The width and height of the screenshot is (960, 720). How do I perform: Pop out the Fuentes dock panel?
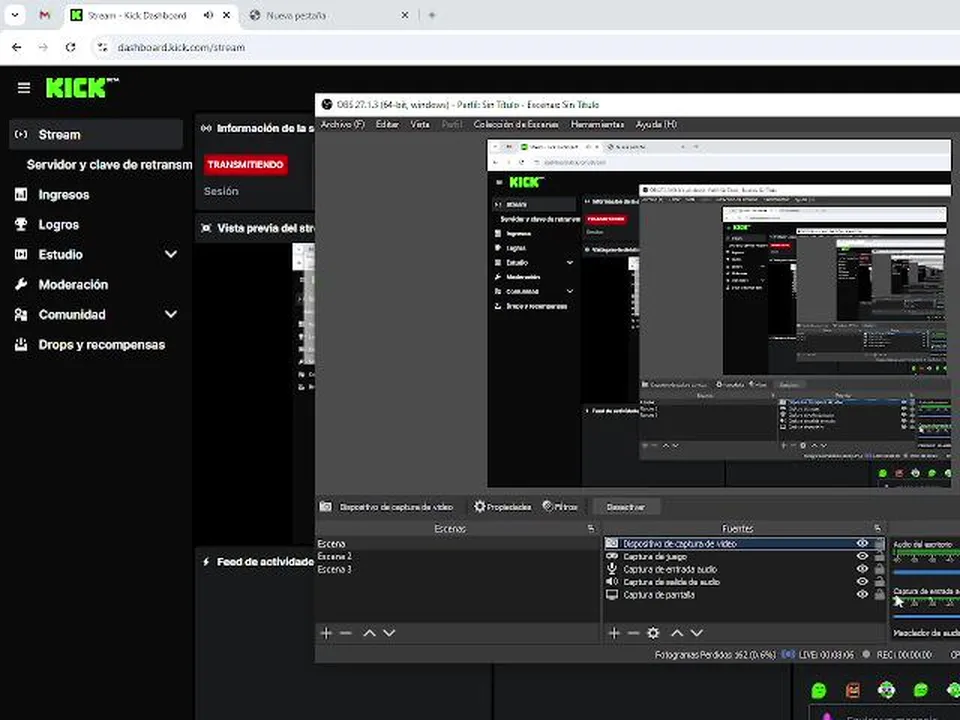tap(878, 528)
